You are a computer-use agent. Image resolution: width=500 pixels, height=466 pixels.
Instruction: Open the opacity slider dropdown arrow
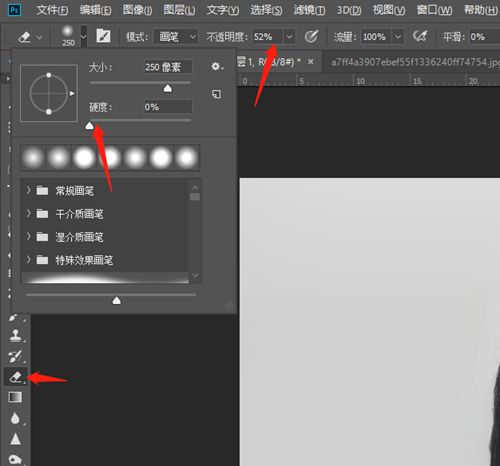click(290, 37)
